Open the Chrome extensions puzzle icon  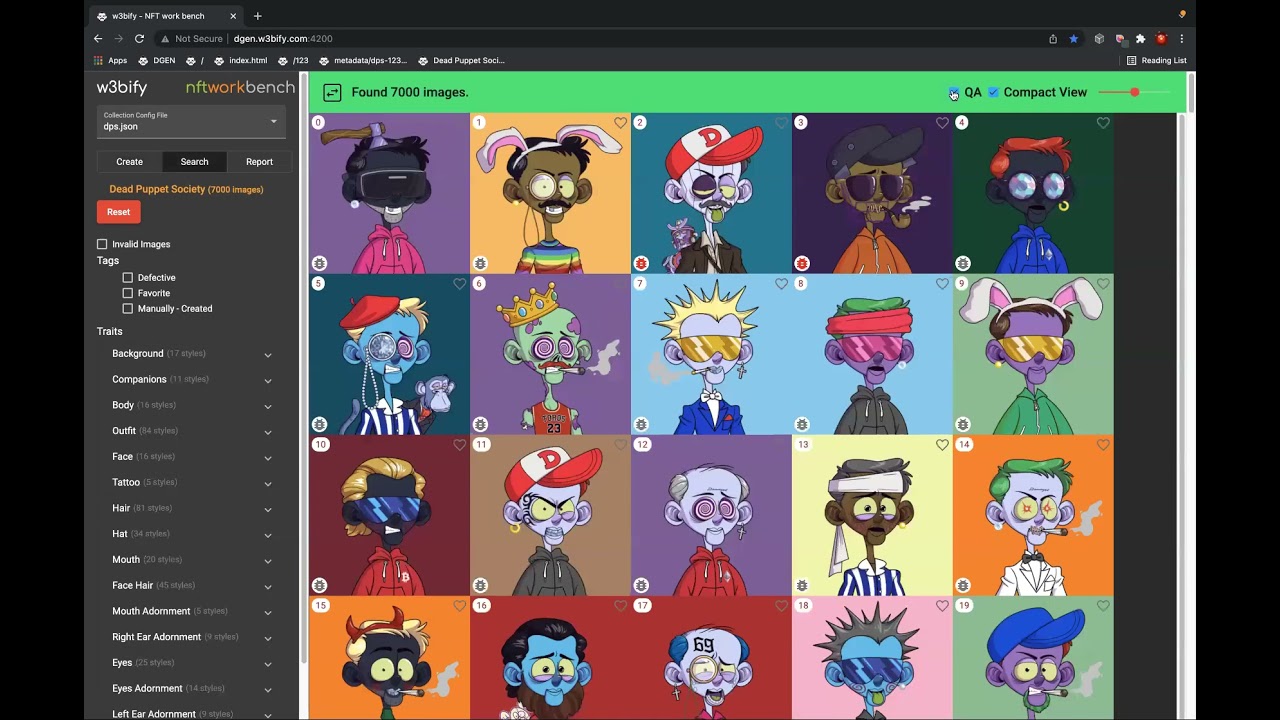(1140, 39)
